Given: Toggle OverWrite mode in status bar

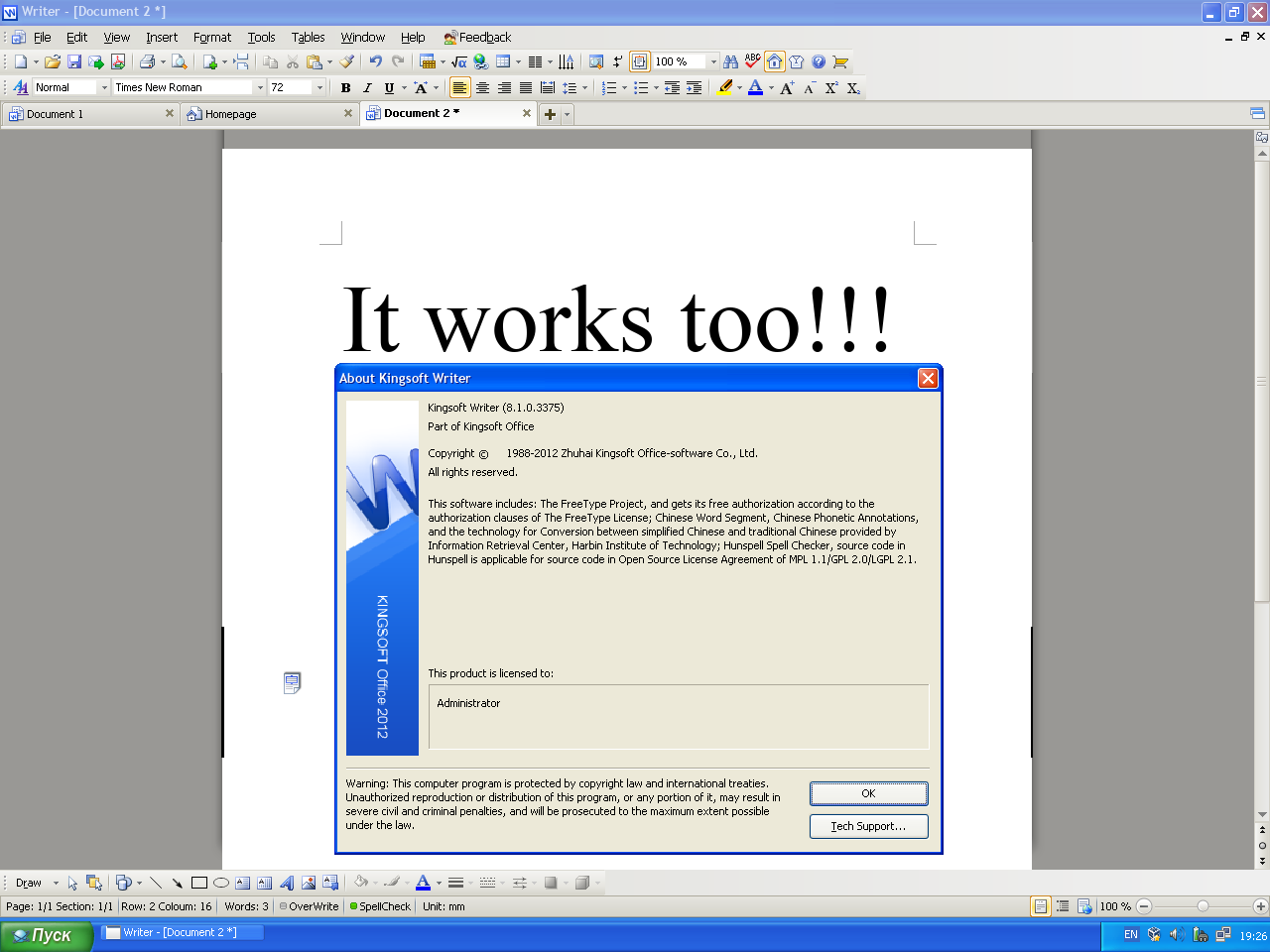Looking at the screenshot, I should coord(309,906).
